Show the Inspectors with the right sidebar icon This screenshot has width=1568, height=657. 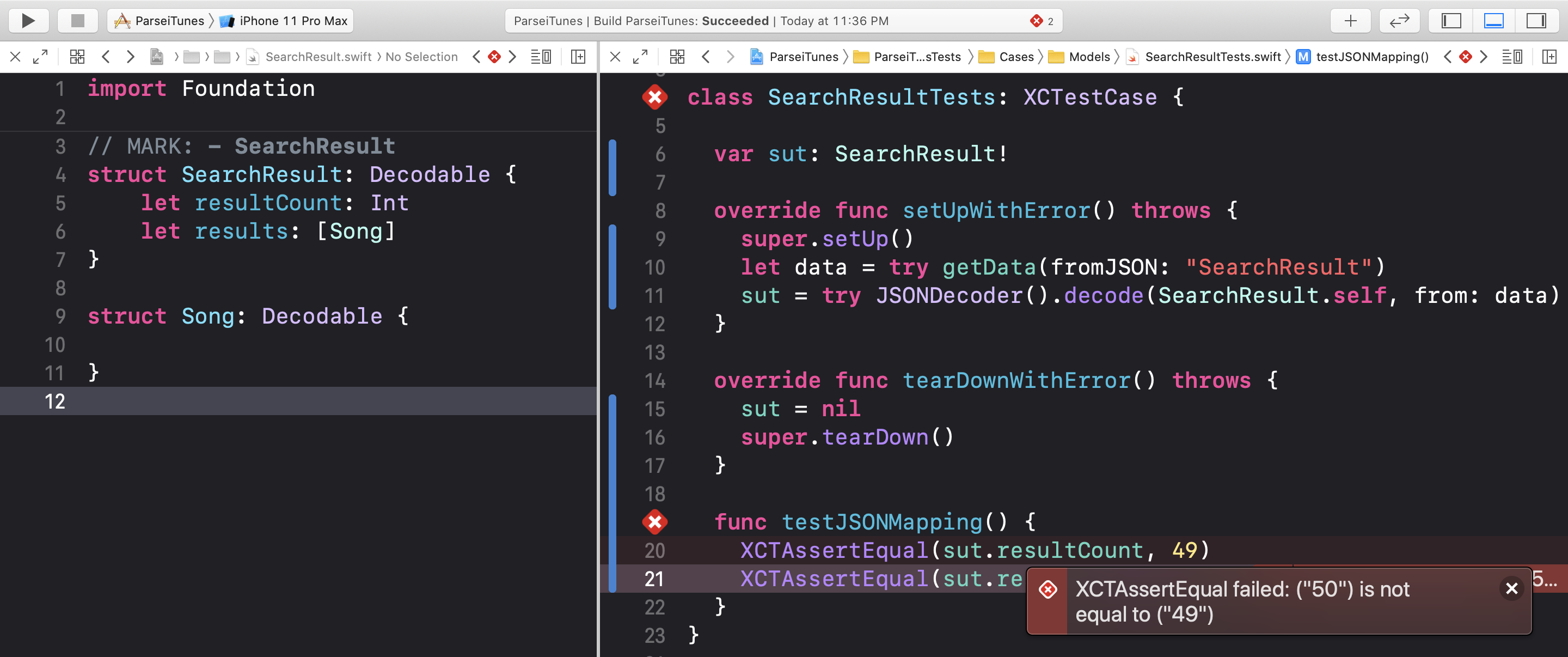pos(1538,20)
